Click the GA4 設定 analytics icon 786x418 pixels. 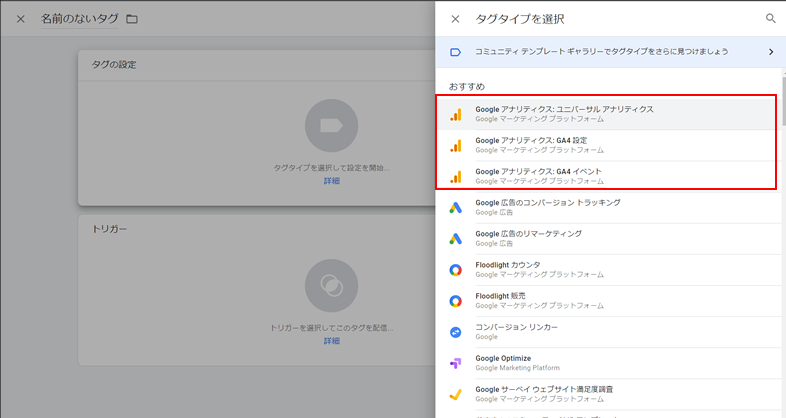pos(456,146)
